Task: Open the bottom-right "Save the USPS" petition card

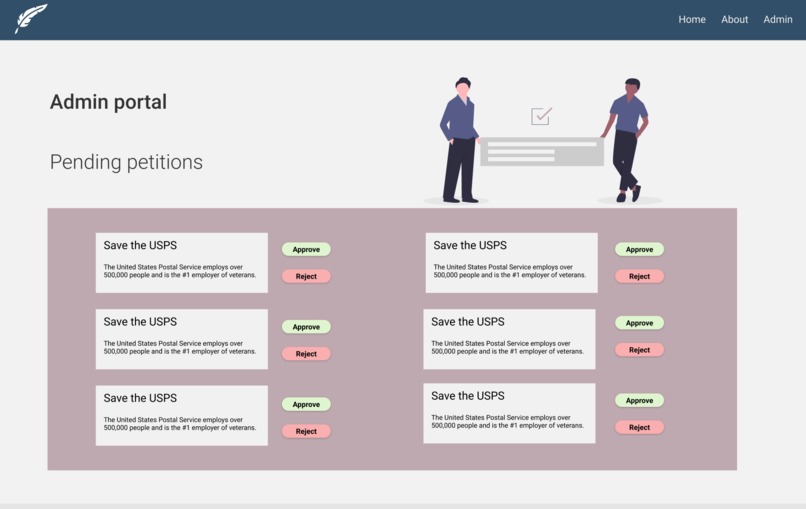Action: tap(509, 413)
